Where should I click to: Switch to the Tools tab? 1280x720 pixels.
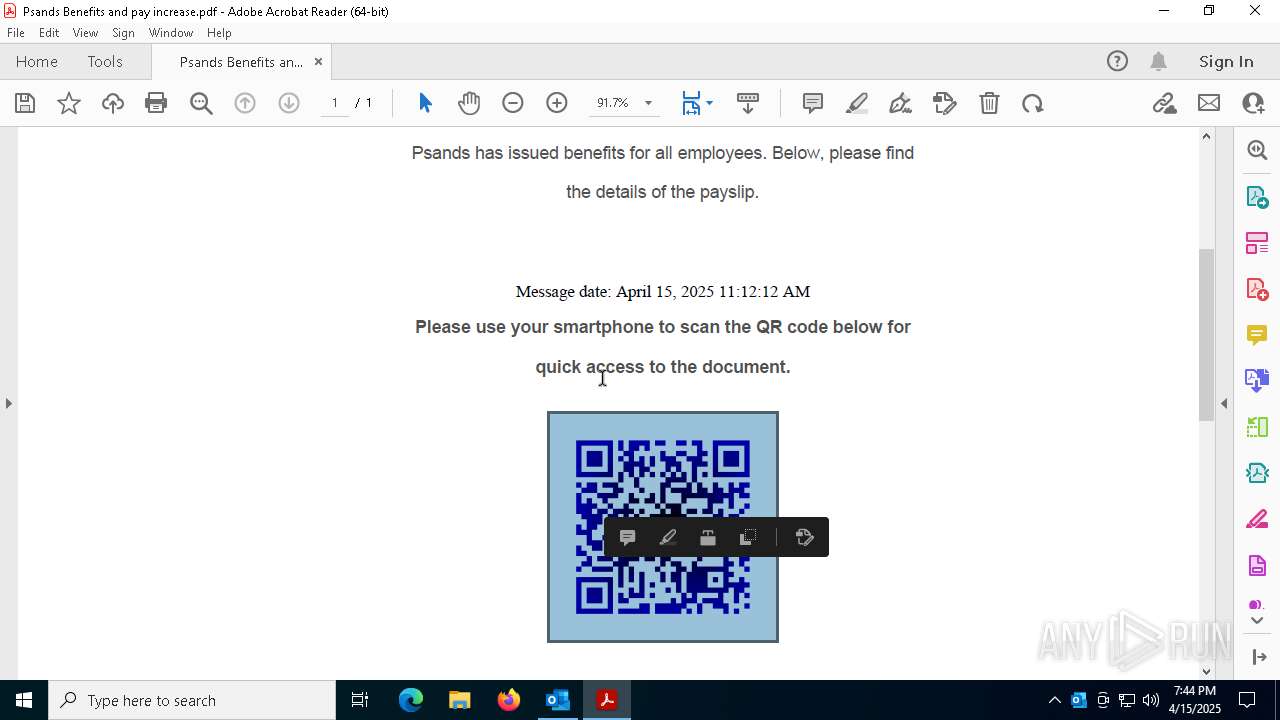[105, 61]
